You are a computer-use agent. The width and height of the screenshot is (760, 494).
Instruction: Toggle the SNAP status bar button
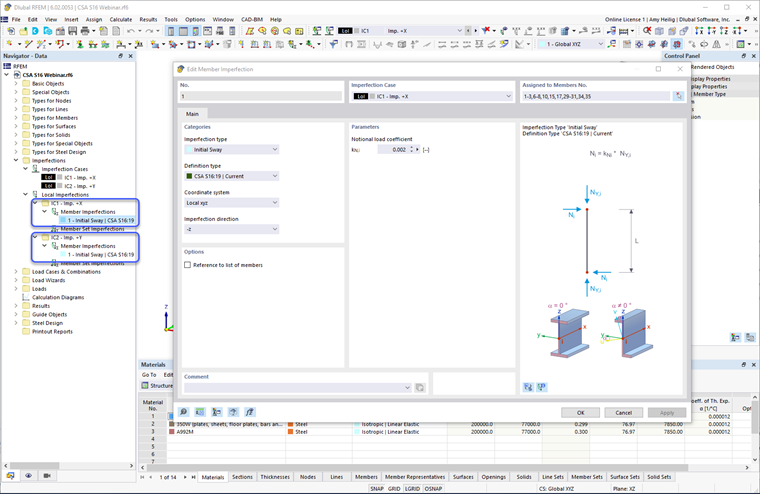(377, 489)
